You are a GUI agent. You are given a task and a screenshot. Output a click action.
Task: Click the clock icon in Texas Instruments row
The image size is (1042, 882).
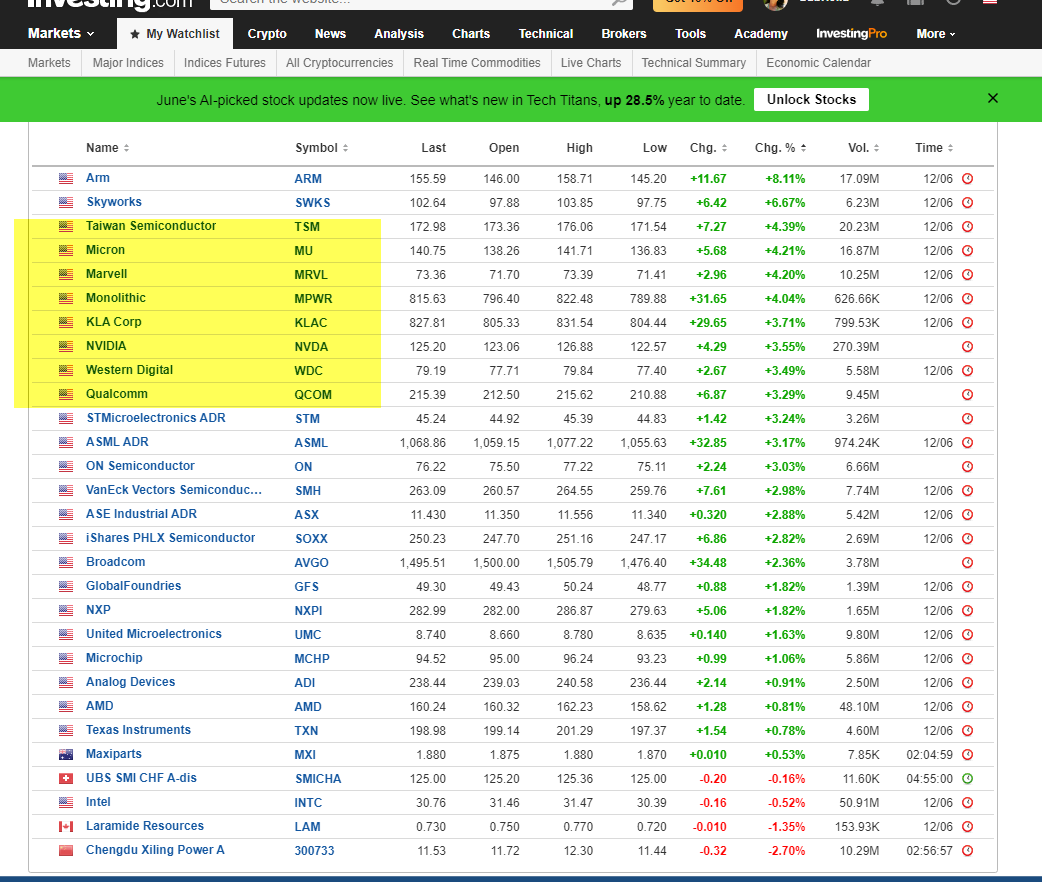point(968,731)
